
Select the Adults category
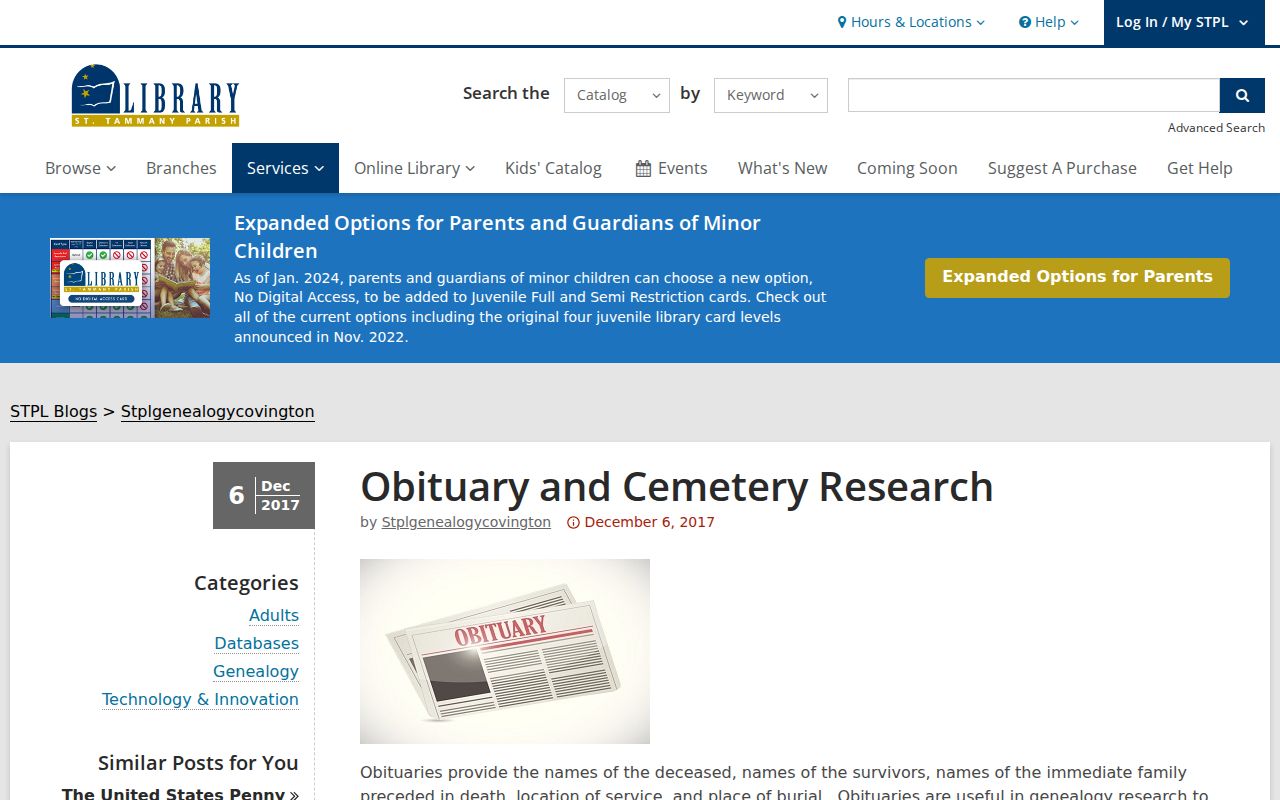pos(274,615)
